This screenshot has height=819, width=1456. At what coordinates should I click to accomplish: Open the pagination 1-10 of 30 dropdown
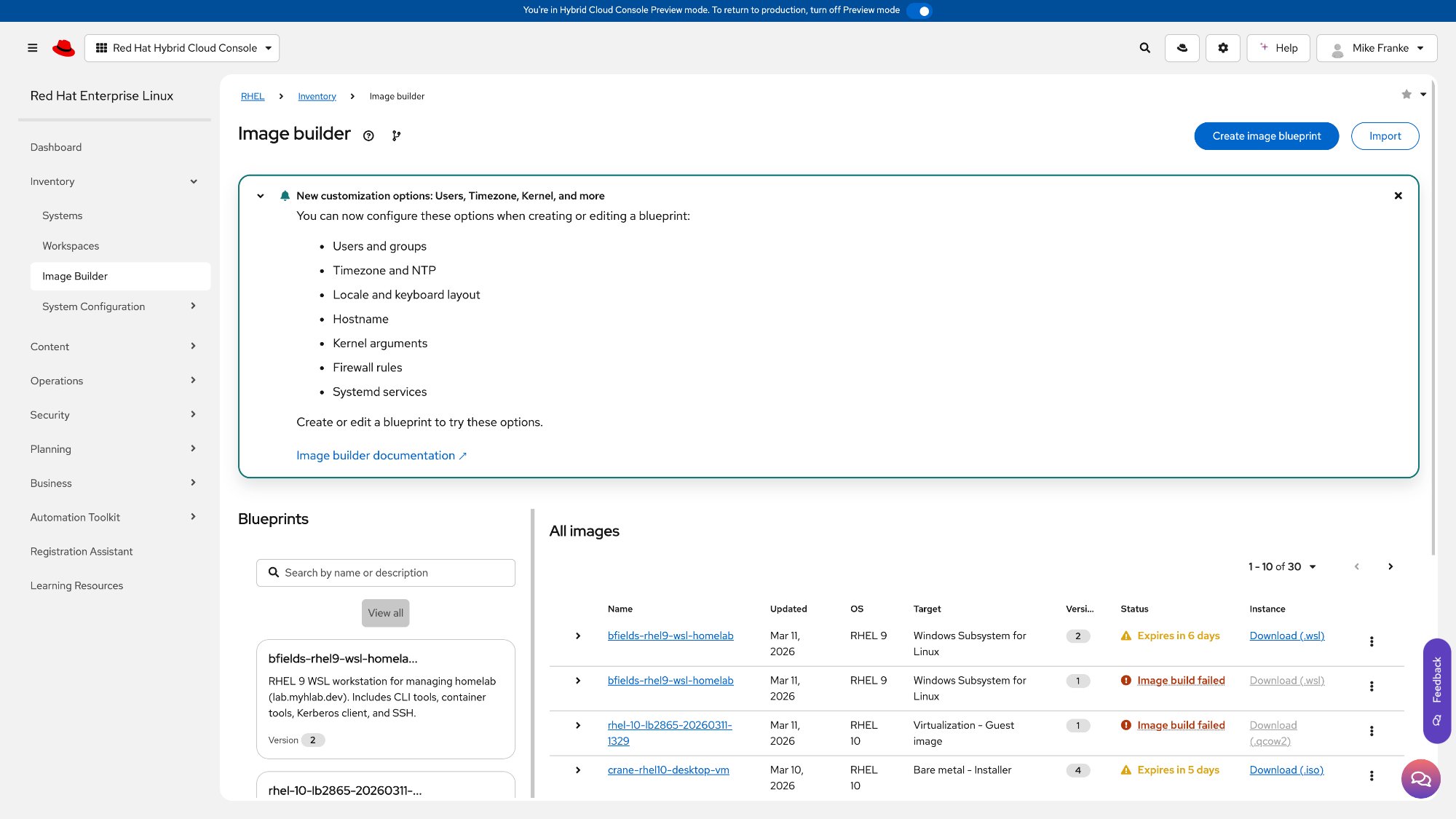(x=1283, y=566)
